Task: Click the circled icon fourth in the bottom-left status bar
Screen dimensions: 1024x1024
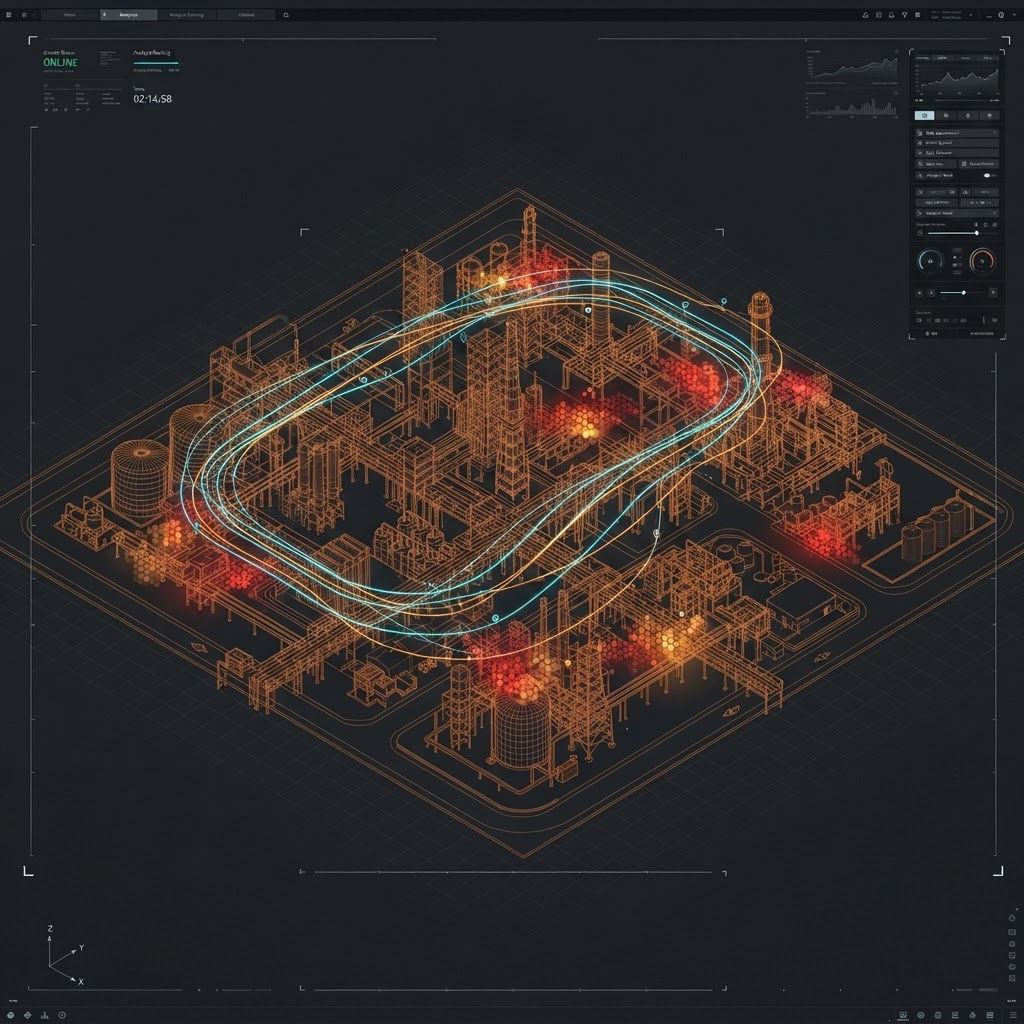Action: [62, 1015]
